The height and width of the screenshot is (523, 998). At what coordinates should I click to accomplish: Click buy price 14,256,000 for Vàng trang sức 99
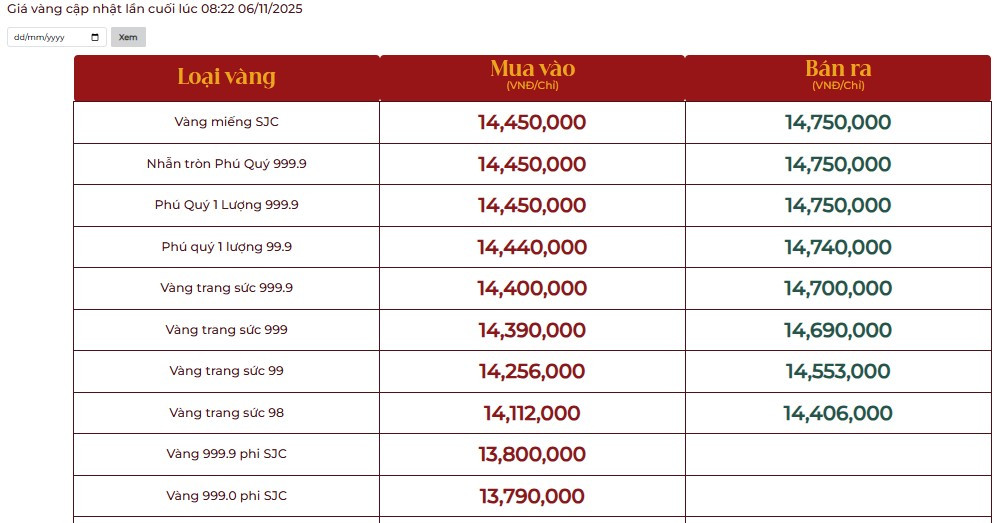[x=532, y=372]
